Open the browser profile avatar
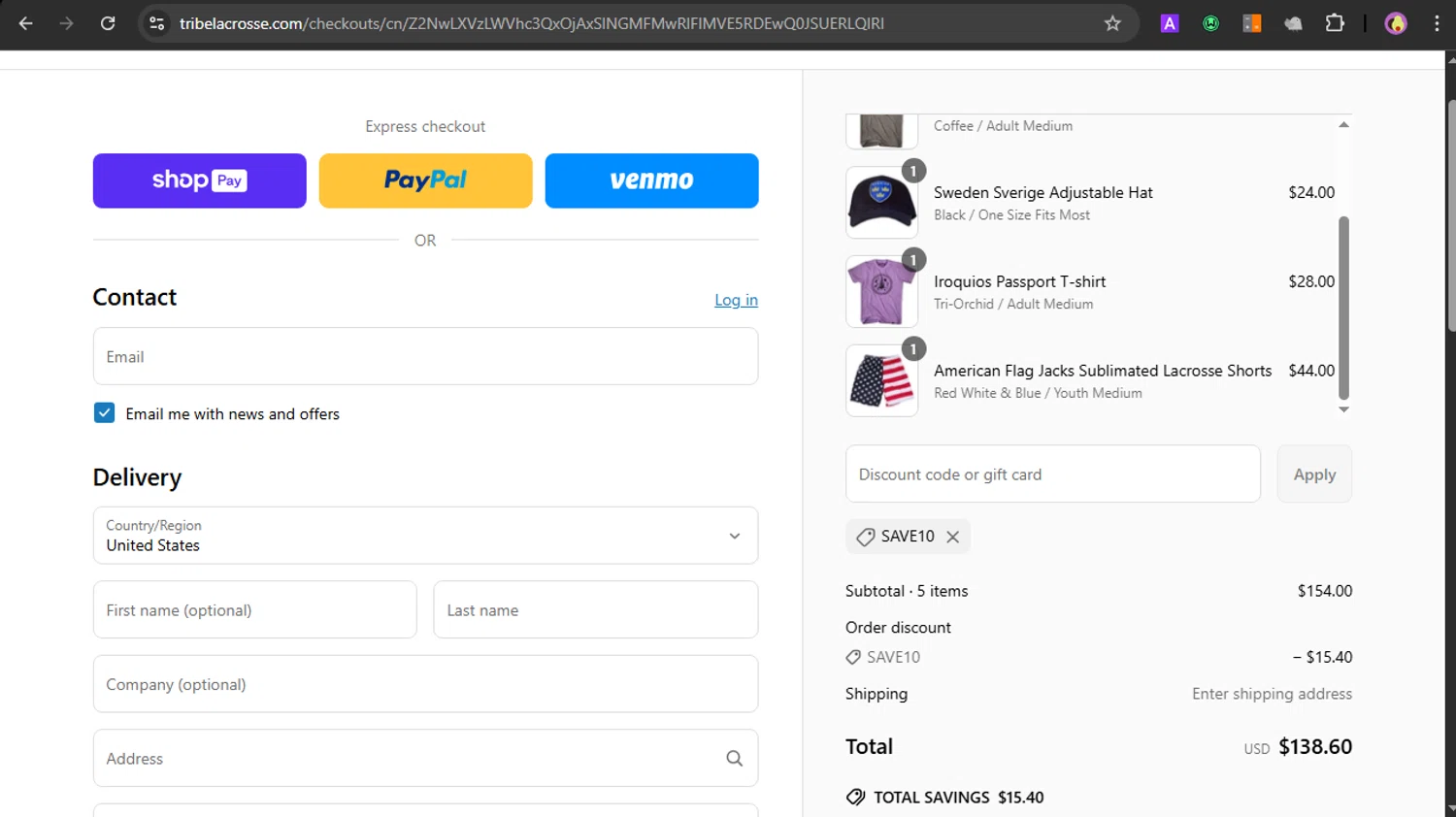Screen dimensions: 1456x817 pyautogui.click(x=1396, y=23)
